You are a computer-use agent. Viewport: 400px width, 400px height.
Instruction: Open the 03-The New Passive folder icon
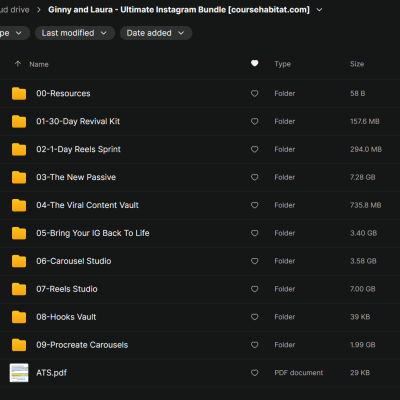pos(19,177)
